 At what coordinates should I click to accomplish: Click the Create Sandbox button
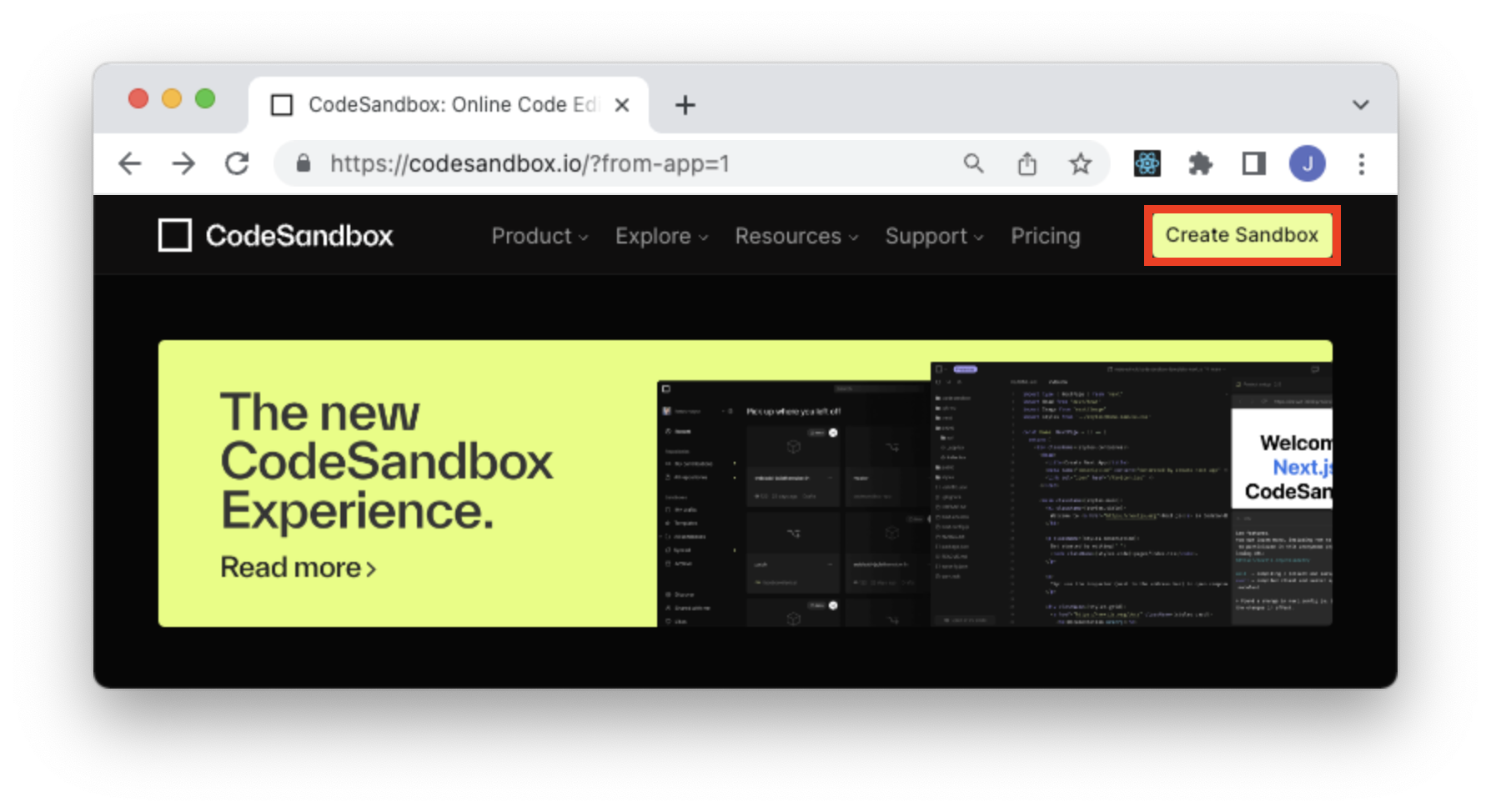1242,235
